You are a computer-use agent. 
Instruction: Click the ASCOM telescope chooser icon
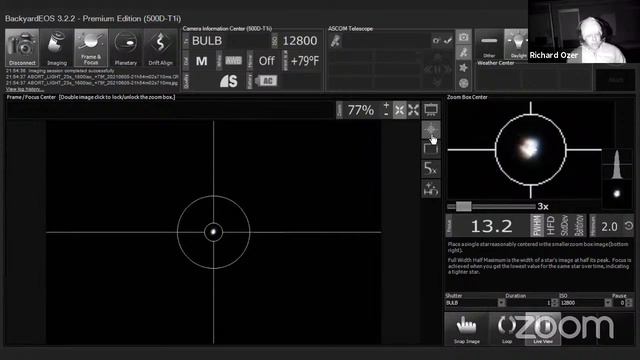click(336, 41)
